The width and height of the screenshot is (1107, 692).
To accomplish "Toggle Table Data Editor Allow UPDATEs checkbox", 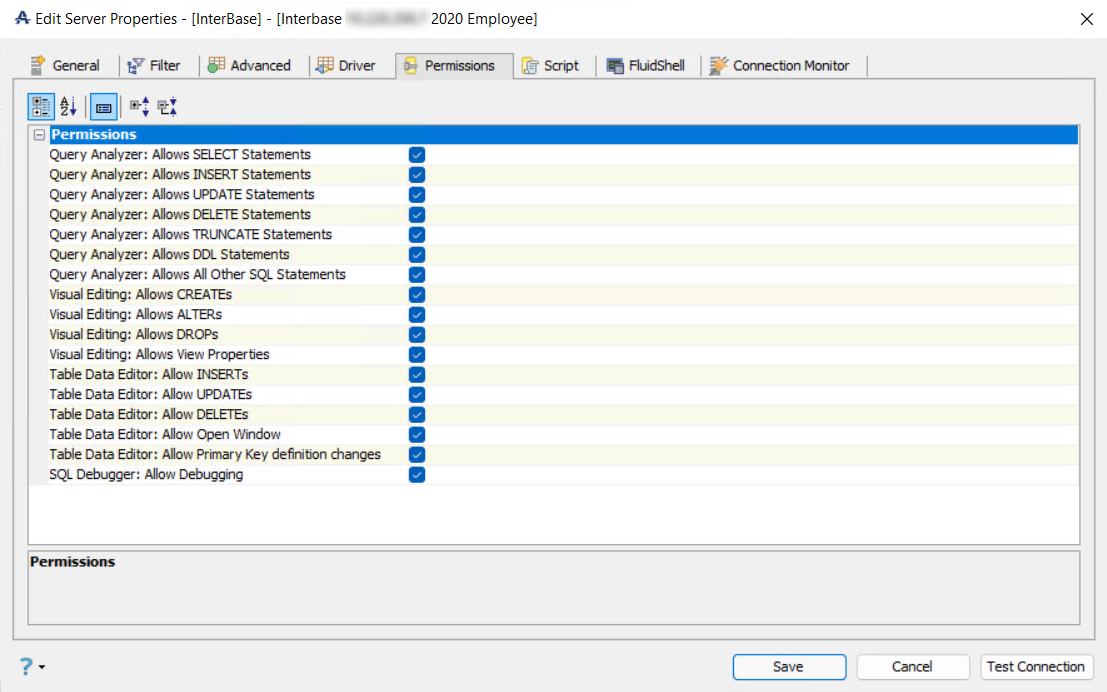I will click(417, 395).
